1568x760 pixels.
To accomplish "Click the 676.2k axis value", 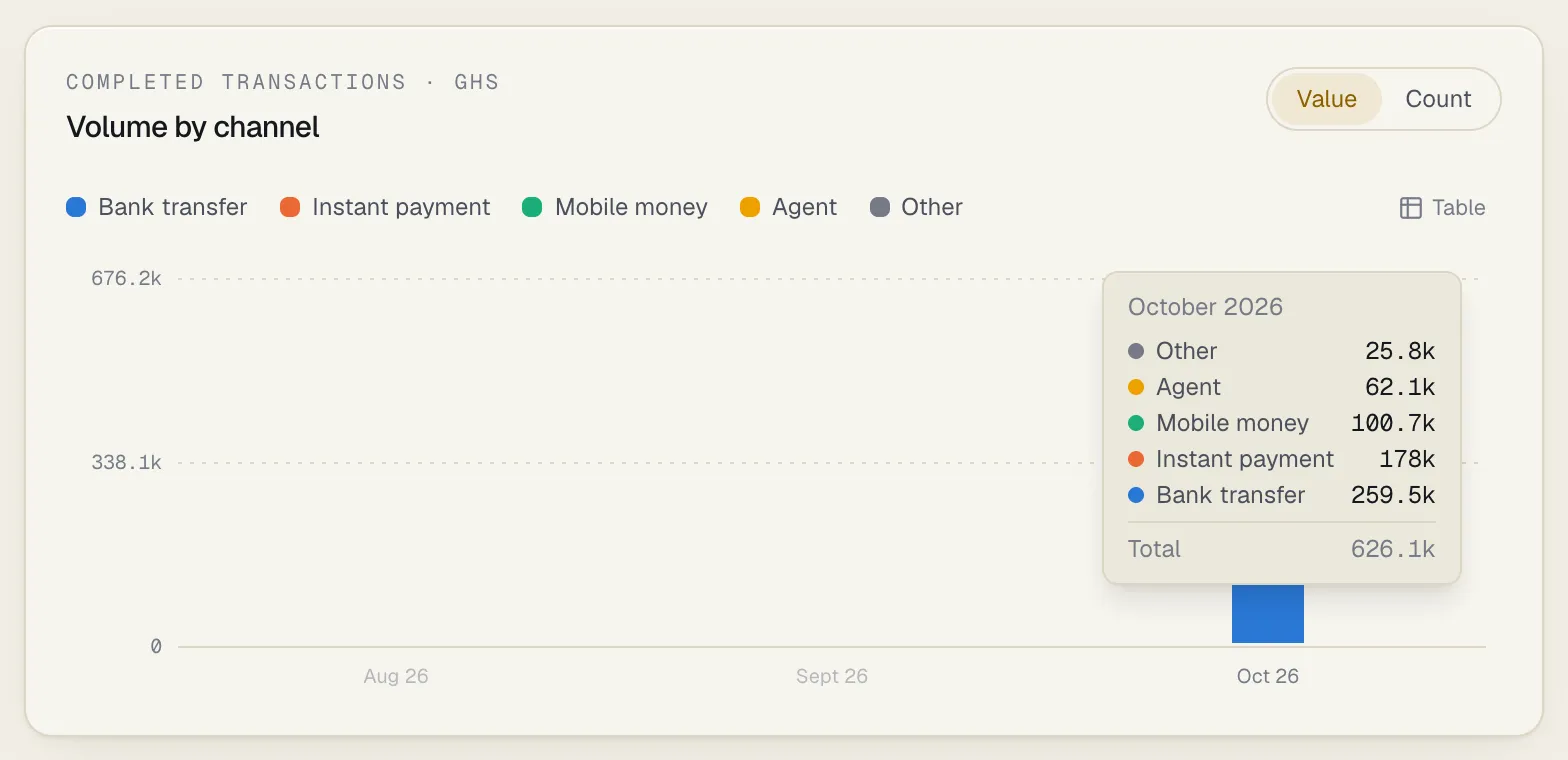I will (126, 278).
